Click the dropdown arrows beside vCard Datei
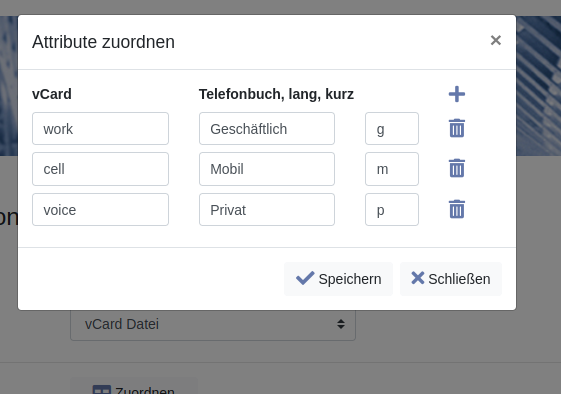Image resolution: width=561 pixels, height=394 pixels. (341, 324)
